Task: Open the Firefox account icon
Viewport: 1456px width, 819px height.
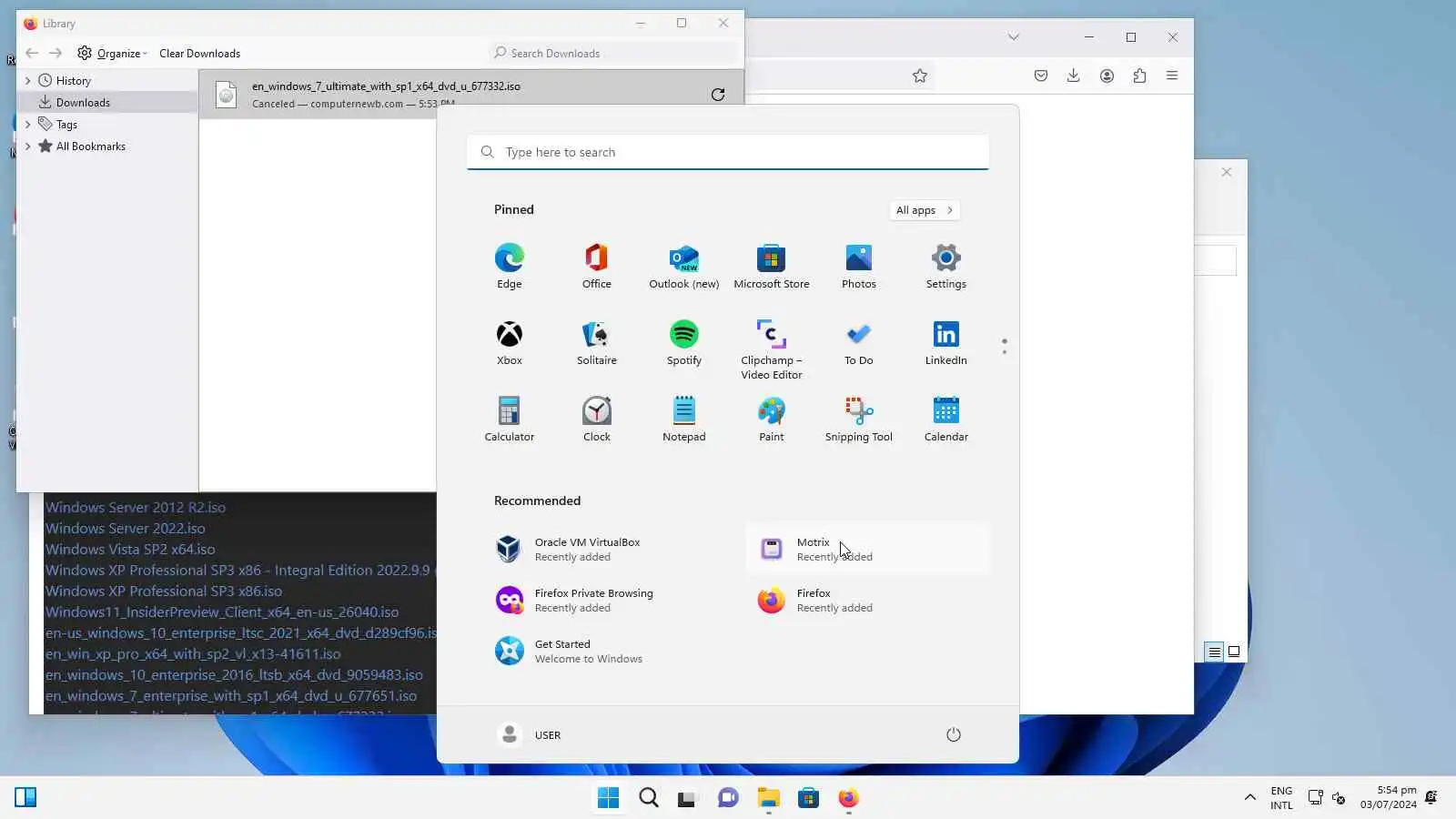Action: (x=1107, y=76)
